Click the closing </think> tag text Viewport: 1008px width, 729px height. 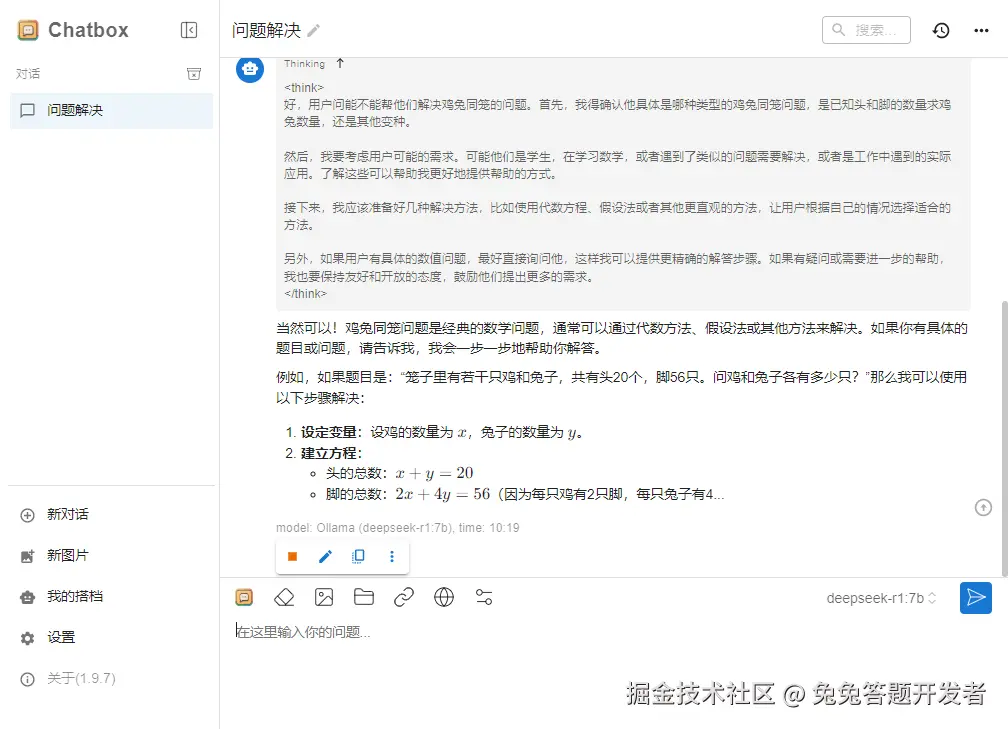305,294
